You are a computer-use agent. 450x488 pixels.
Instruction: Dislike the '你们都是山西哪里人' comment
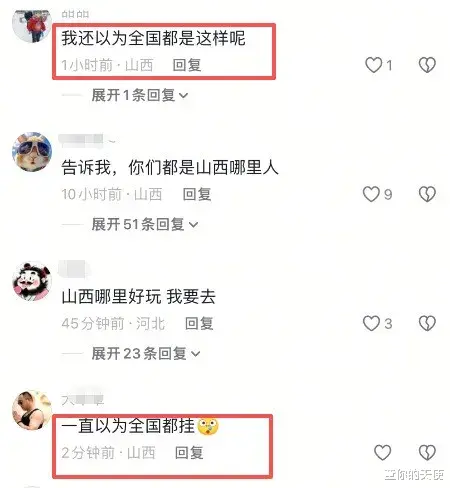coord(427,194)
